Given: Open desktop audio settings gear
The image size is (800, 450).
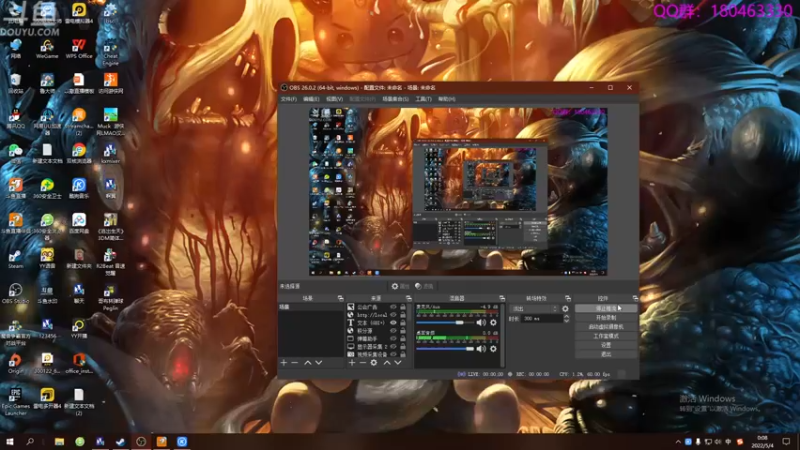Looking at the screenshot, I should [x=493, y=348].
